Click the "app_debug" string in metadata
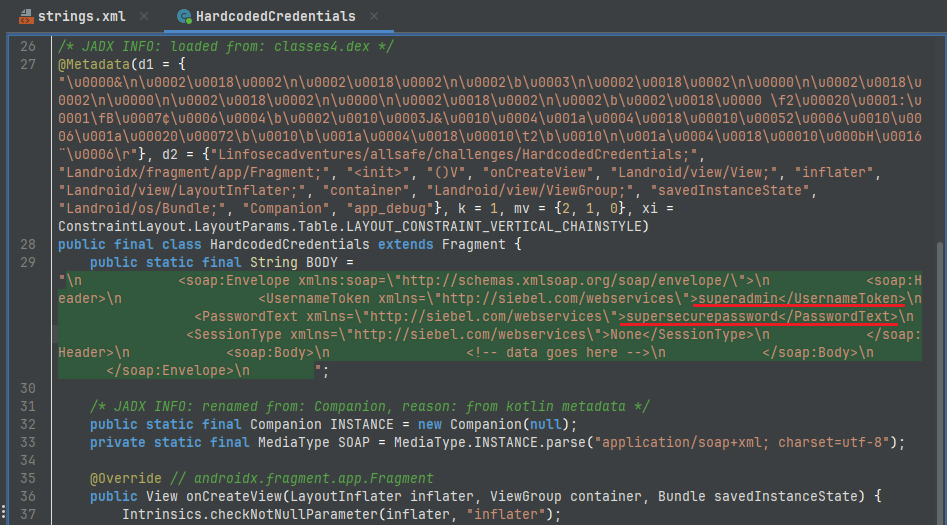 pyautogui.click(x=390, y=208)
